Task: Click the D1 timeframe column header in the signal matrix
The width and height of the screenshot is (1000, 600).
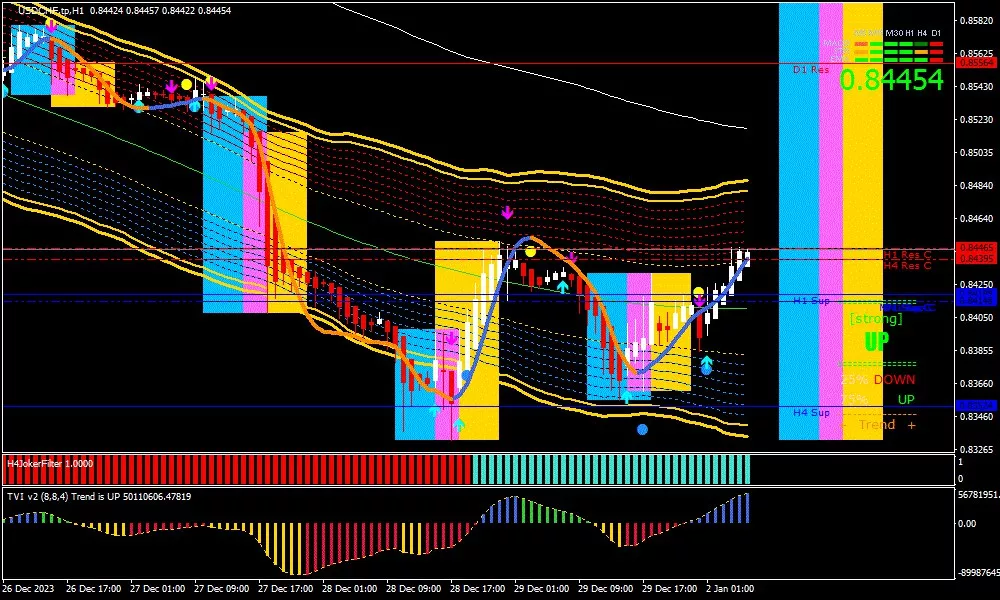Action: point(936,33)
